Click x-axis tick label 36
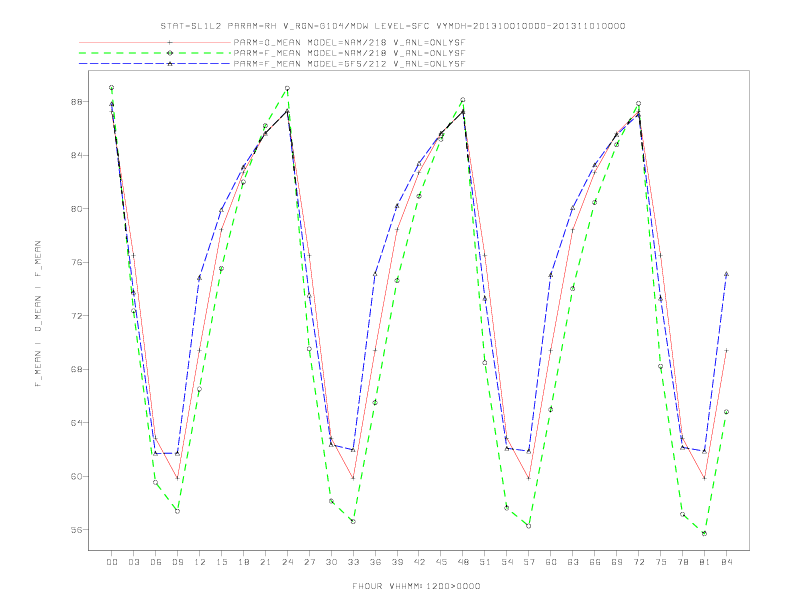This screenshot has width=792, height=612. (x=375, y=562)
